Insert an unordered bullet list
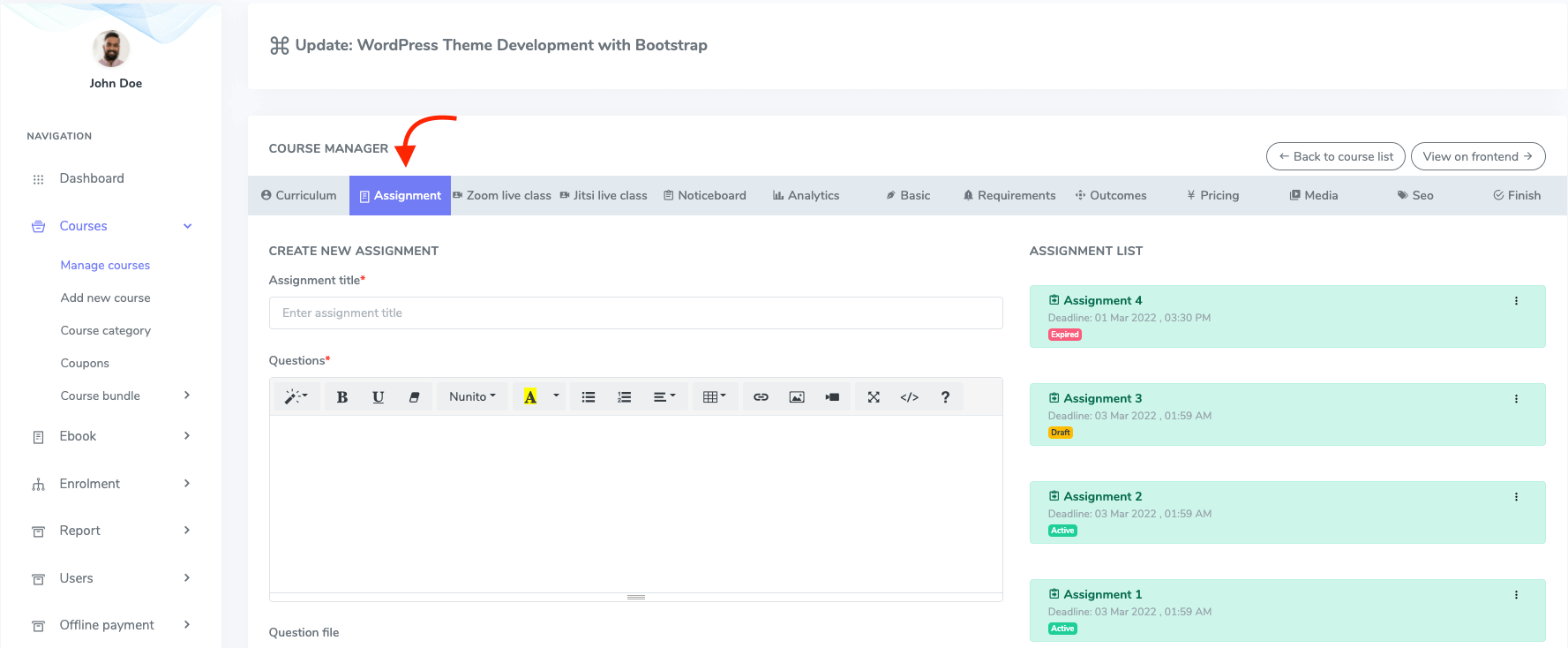1568x648 pixels. point(589,397)
